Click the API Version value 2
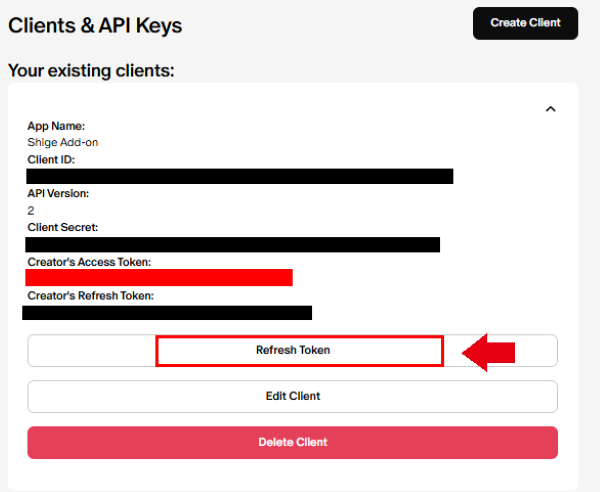The image size is (600, 492). (31, 211)
